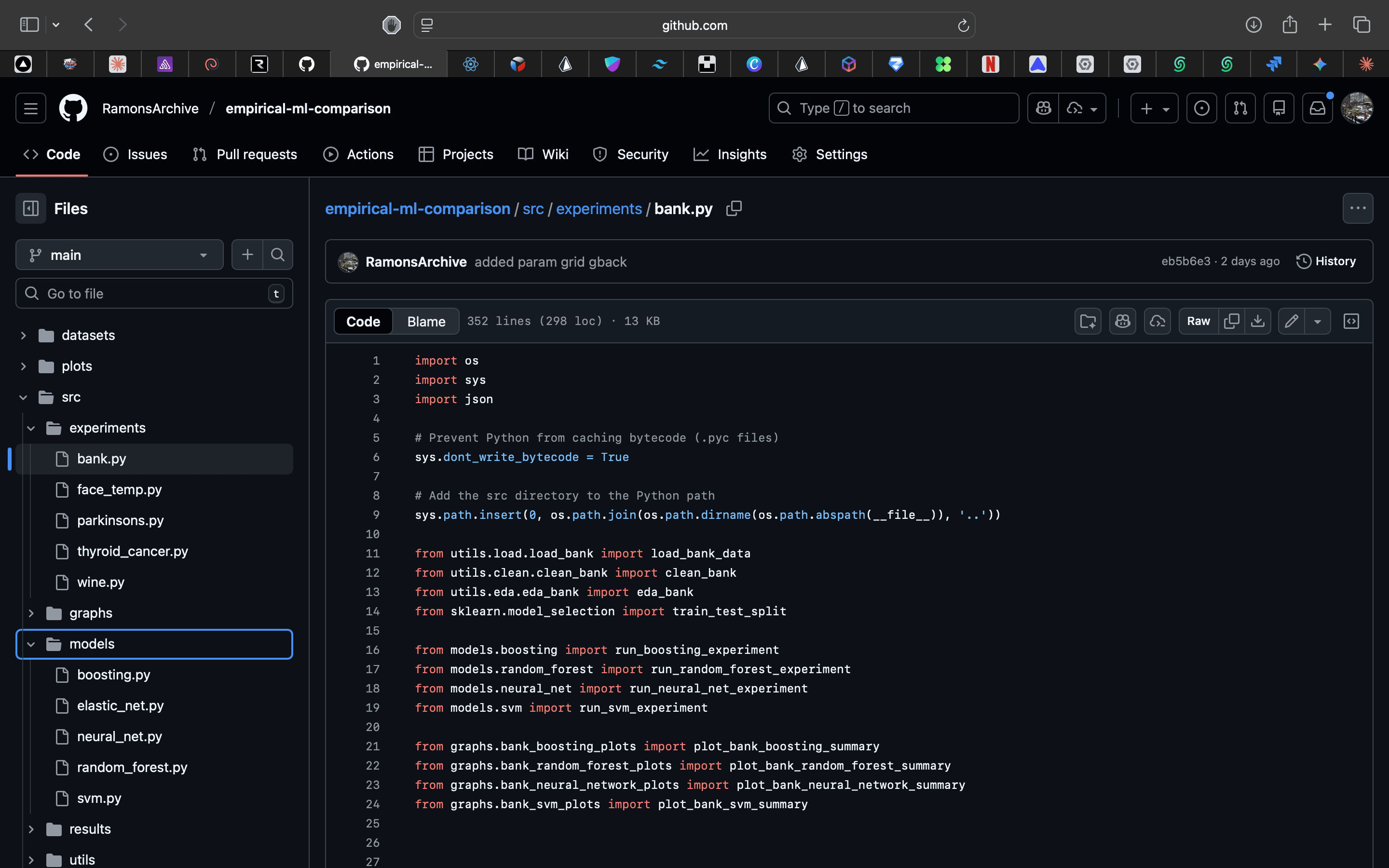Image resolution: width=1389 pixels, height=868 pixels.
Task: Collapse the models folder
Action: click(31, 644)
